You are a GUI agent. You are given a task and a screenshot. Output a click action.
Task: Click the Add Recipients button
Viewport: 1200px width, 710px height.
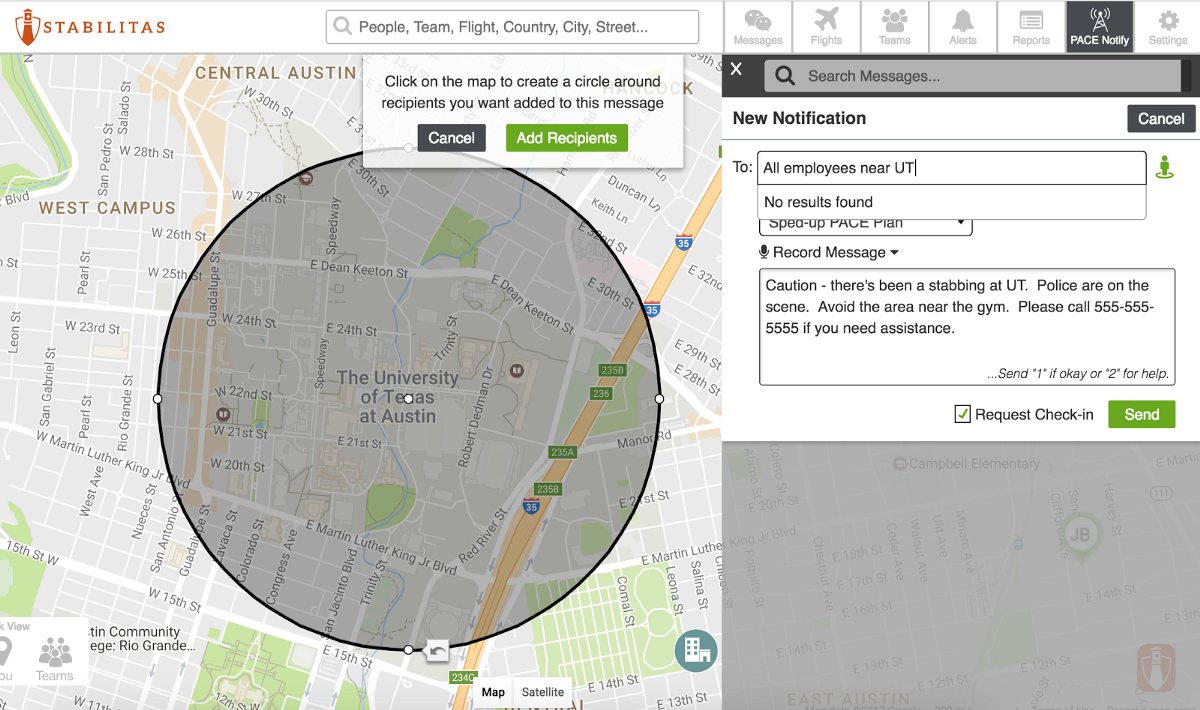coord(566,138)
